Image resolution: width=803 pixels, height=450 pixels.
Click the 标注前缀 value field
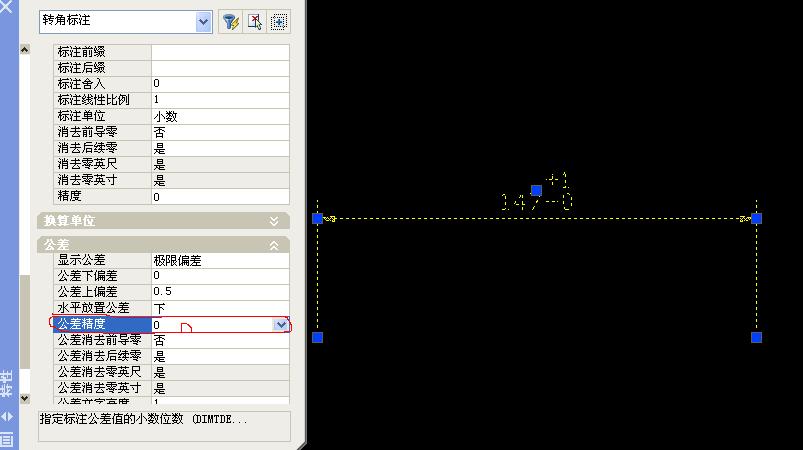click(220, 52)
